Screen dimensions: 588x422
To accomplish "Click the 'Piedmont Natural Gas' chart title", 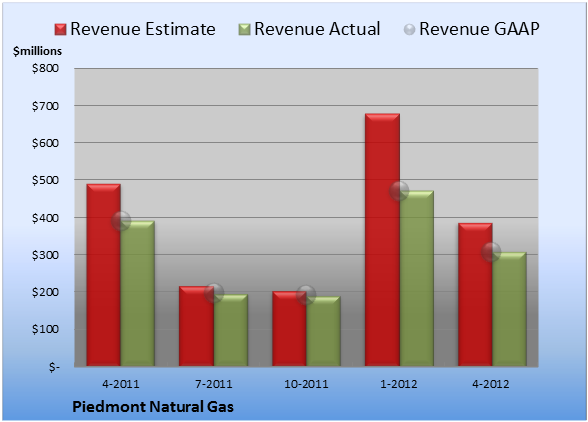I will (153, 407).
